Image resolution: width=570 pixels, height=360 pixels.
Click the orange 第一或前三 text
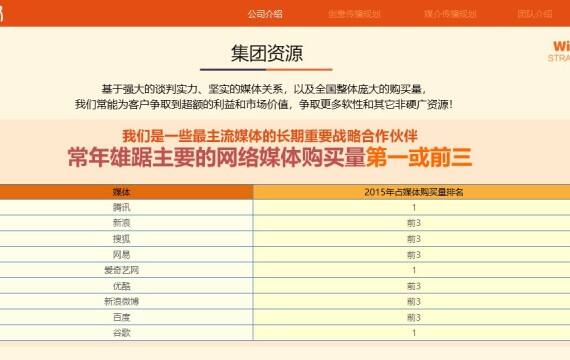tap(419, 157)
